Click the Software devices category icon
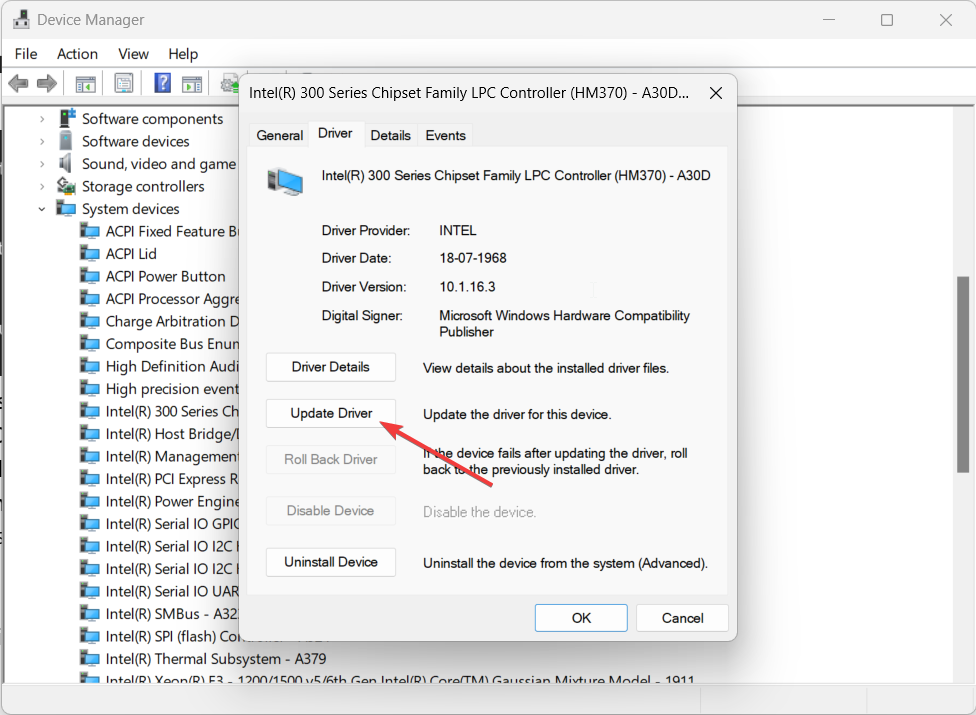This screenshot has width=976, height=715. point(65,141)
